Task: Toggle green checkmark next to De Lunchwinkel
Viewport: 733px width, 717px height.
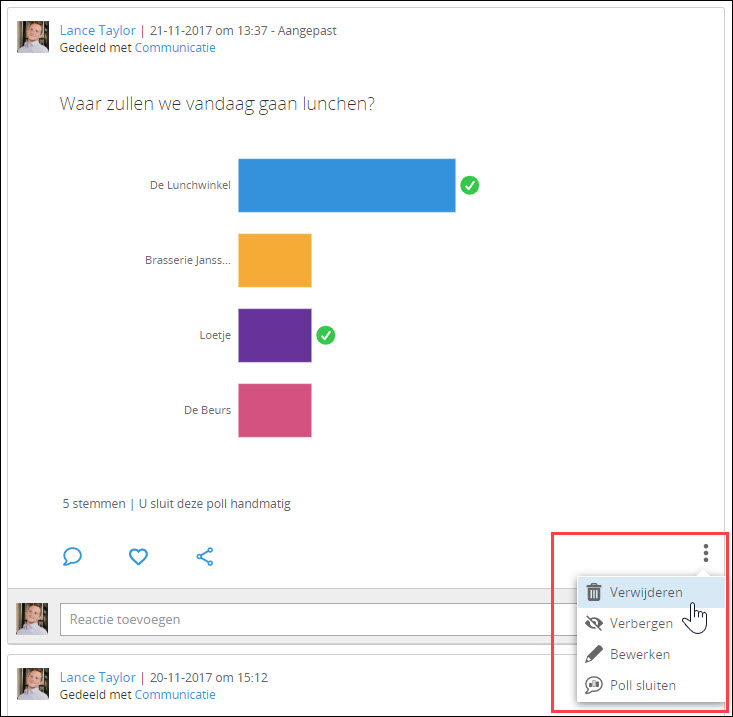Action: click(469, 185)
